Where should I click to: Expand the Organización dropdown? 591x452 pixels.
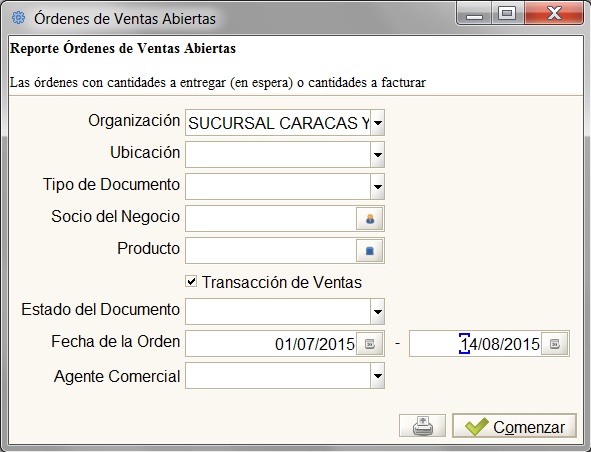377,123
